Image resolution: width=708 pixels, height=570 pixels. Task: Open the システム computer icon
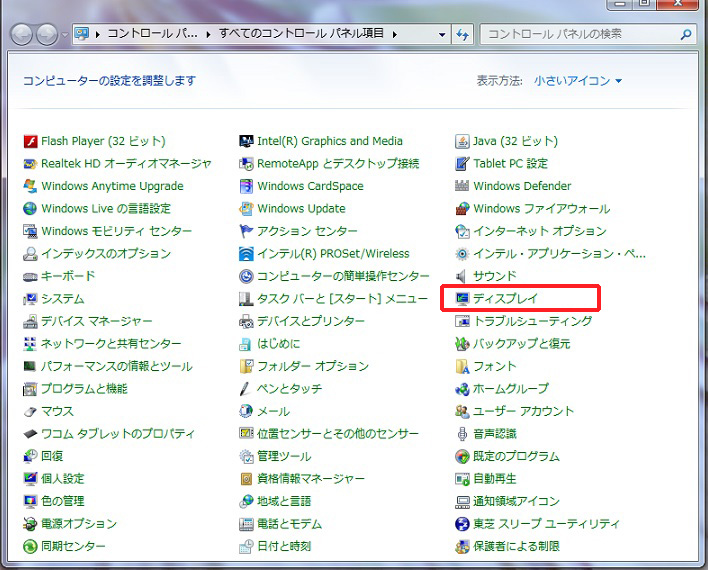coord(30,299)
